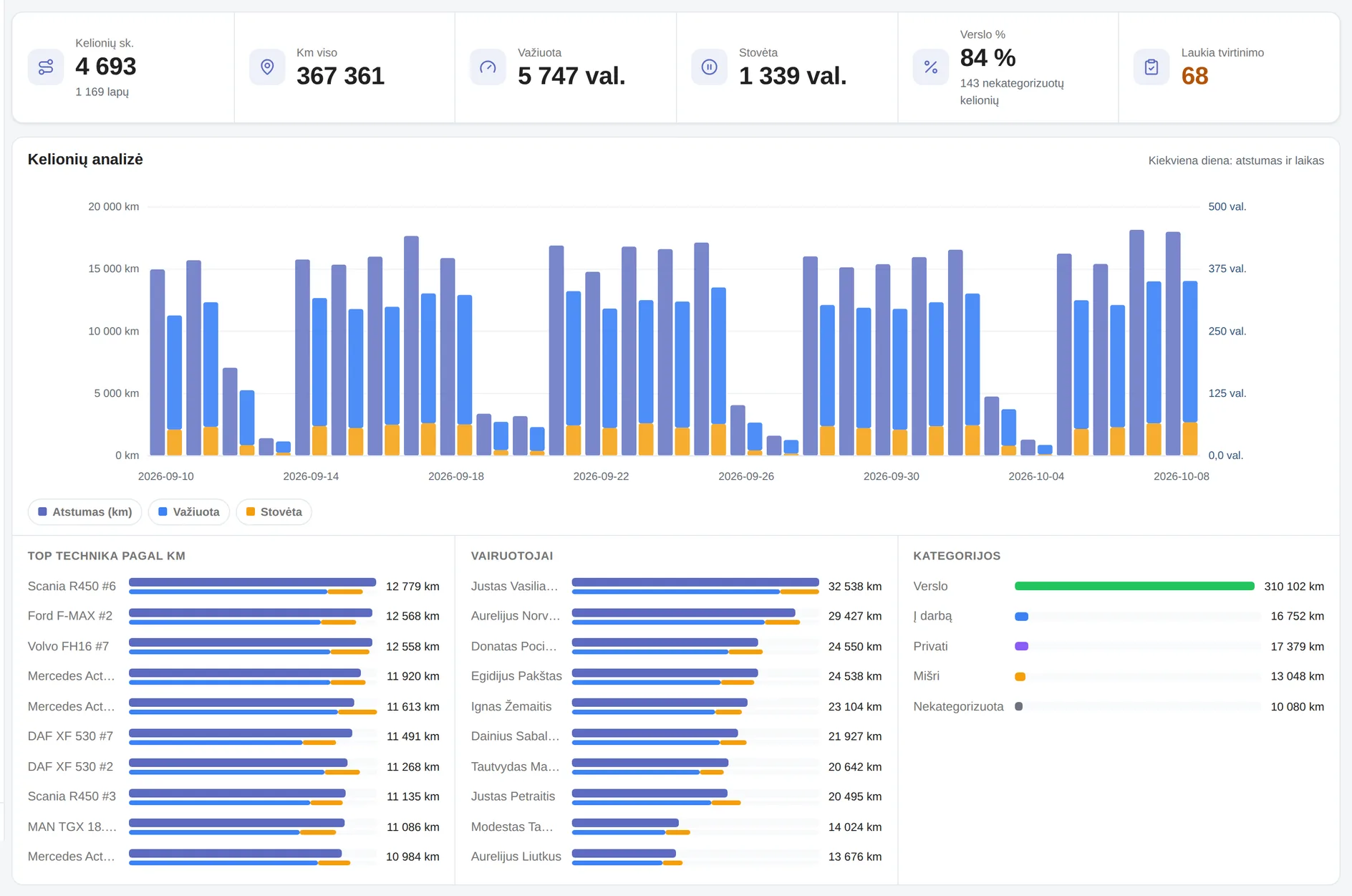Select the Scania R450 #6 row

[x=233, y=587]
